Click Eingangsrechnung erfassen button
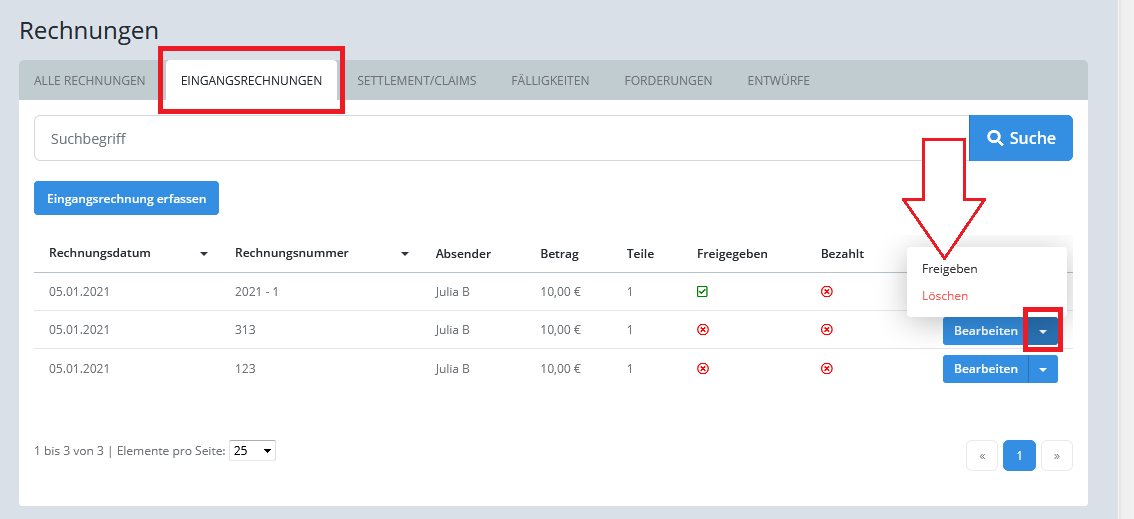This screenshot has width=1134, height=519. pyautogui.click(x=127, y=198)
